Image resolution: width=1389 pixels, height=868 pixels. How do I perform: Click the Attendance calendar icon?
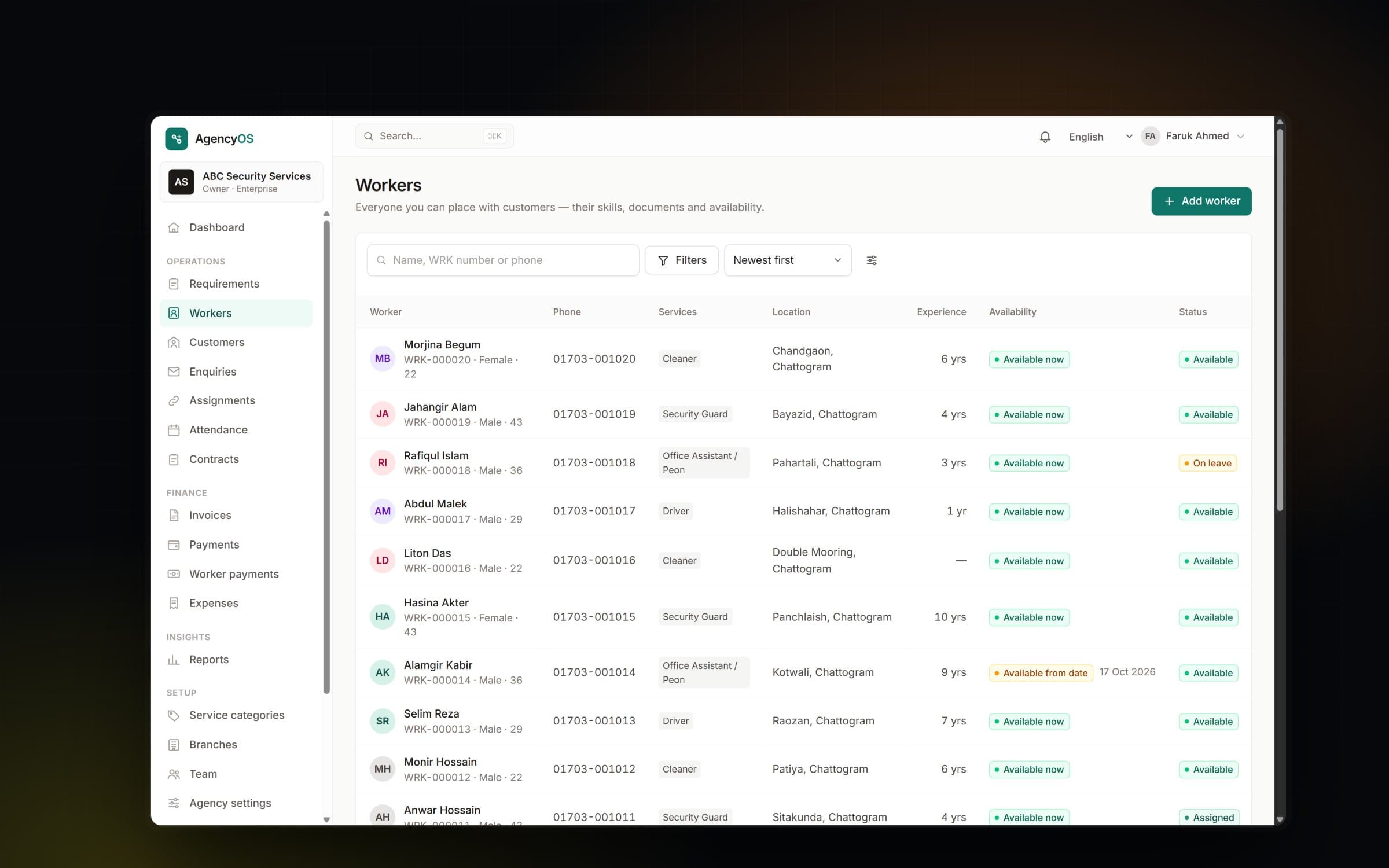click(174, 430)
